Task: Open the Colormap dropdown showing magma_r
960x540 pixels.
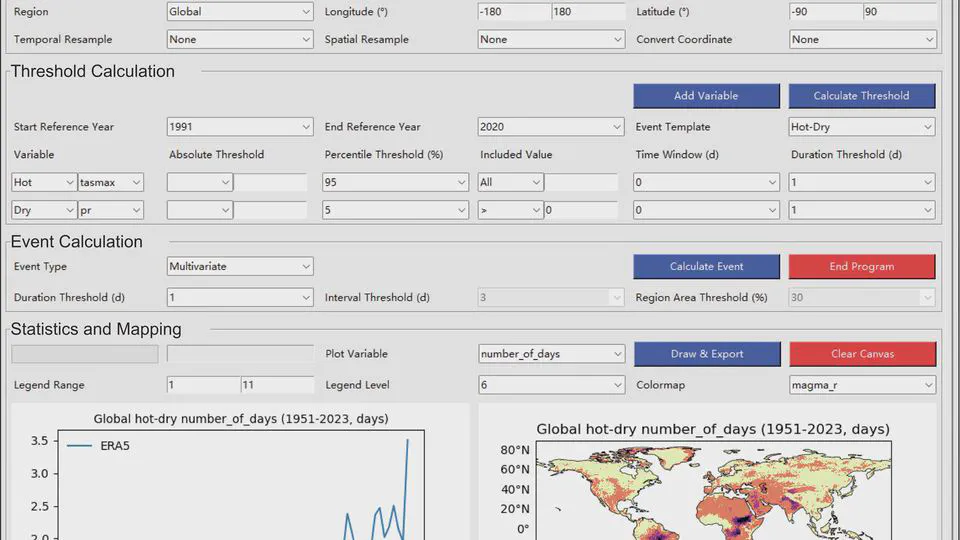Action: pos(862,385)
